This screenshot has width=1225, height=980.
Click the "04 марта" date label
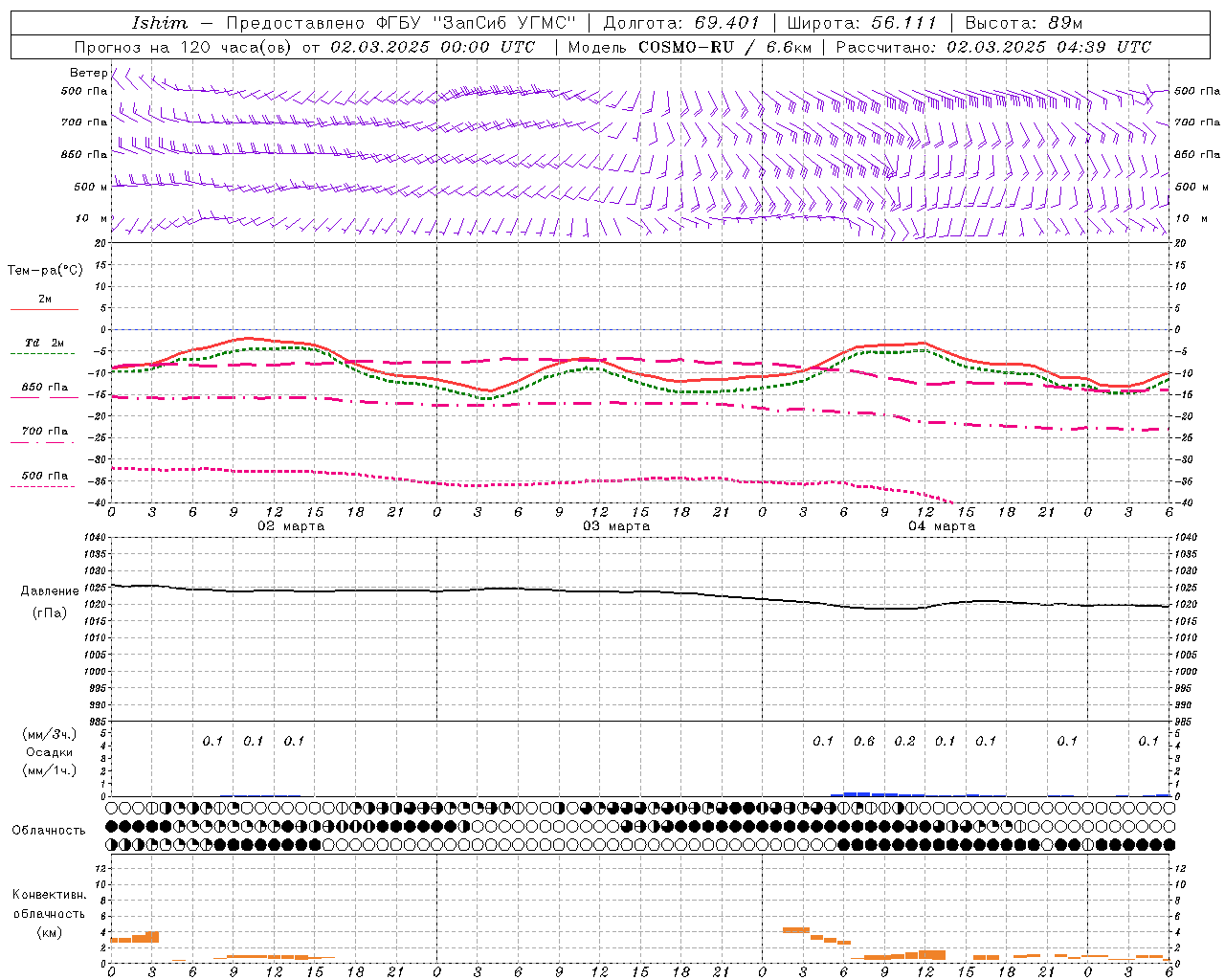pos(942,526)
